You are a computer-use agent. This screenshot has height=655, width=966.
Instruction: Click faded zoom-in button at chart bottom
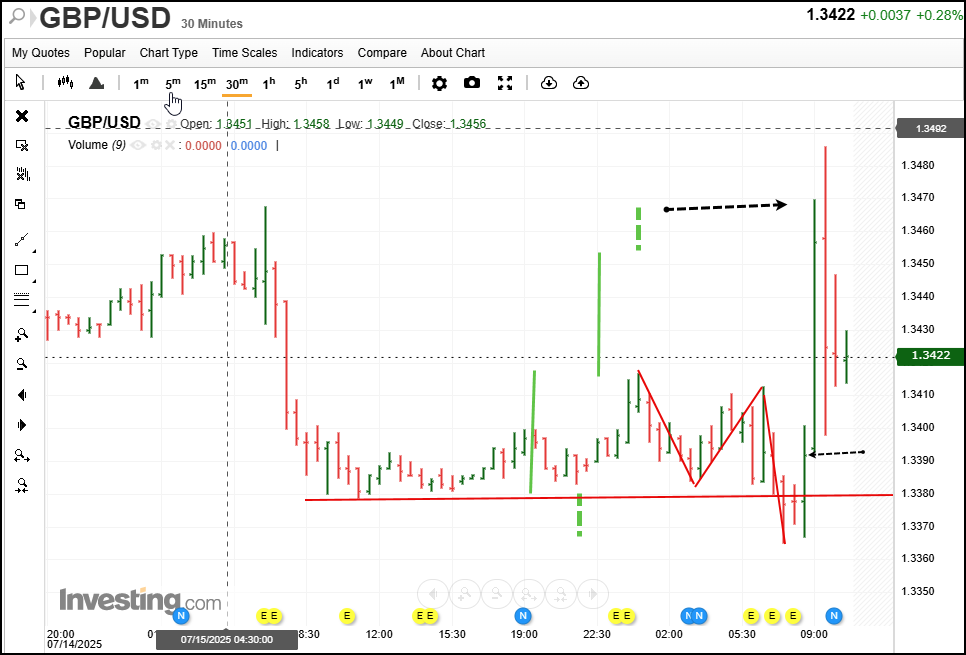point(465,594)
